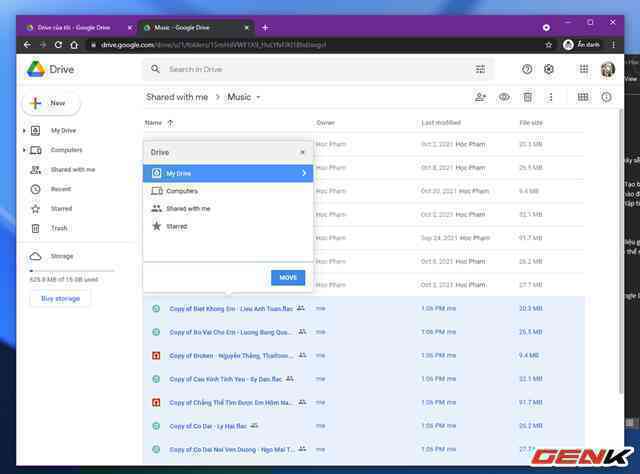Expand My Drive chevron in move dialog
Screen dimensions: 640x474
click(304, 174)
